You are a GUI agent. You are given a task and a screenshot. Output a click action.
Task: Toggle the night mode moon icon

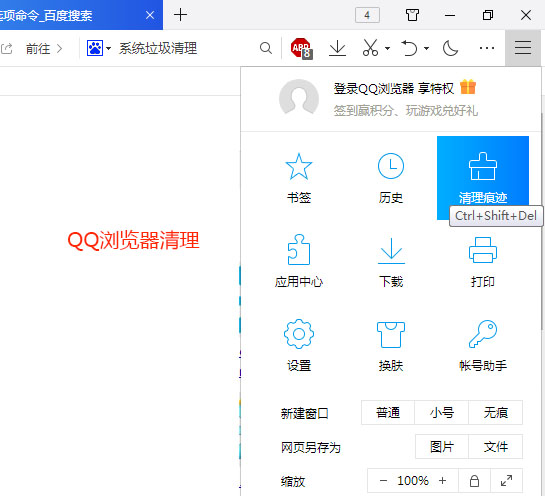point(450,48)
